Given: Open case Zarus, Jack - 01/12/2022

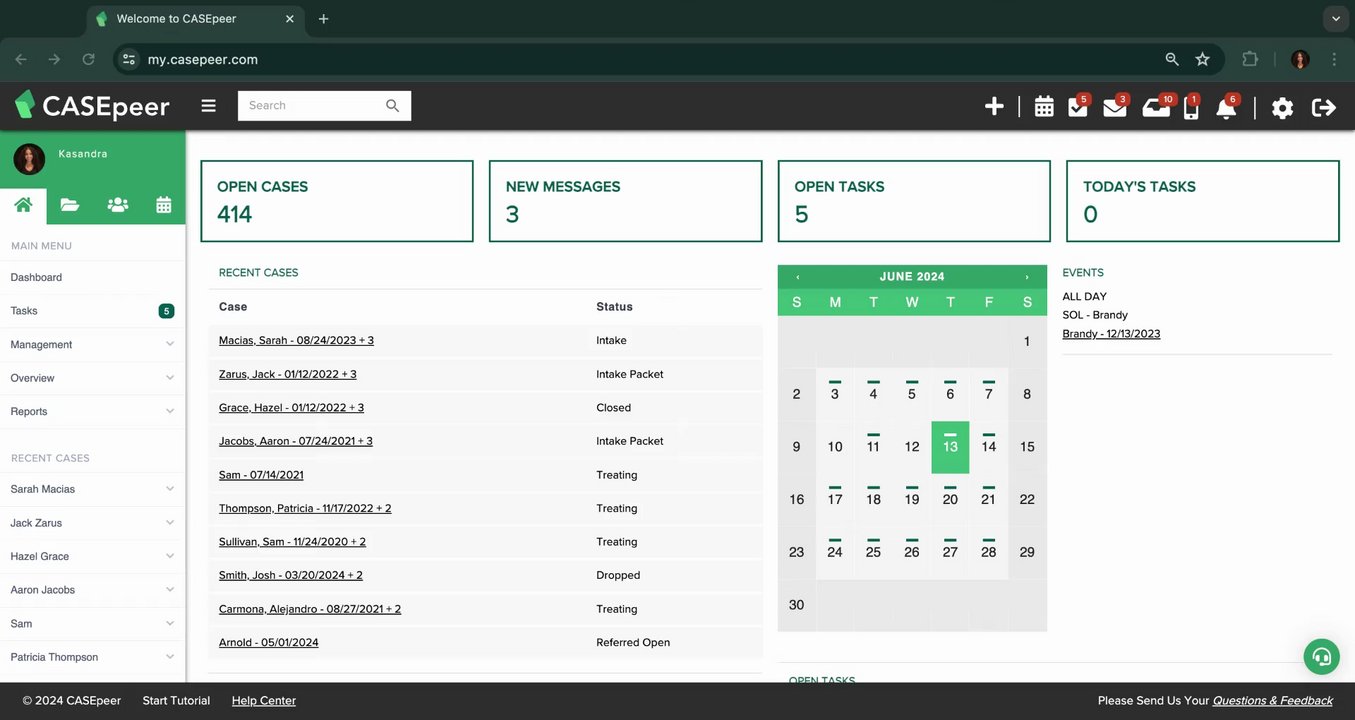Looking at the screenshot, I should click(x=287, y=374).
